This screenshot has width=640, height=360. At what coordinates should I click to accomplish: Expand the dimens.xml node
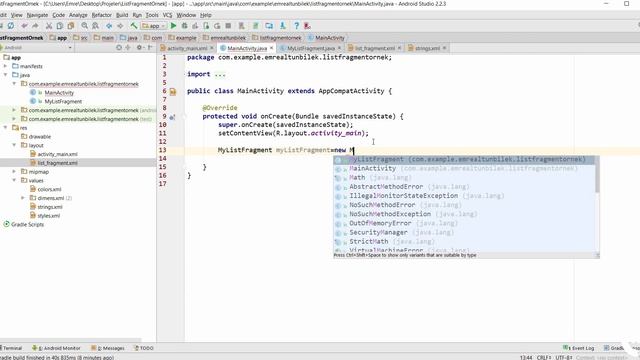[x=23, y=198]
